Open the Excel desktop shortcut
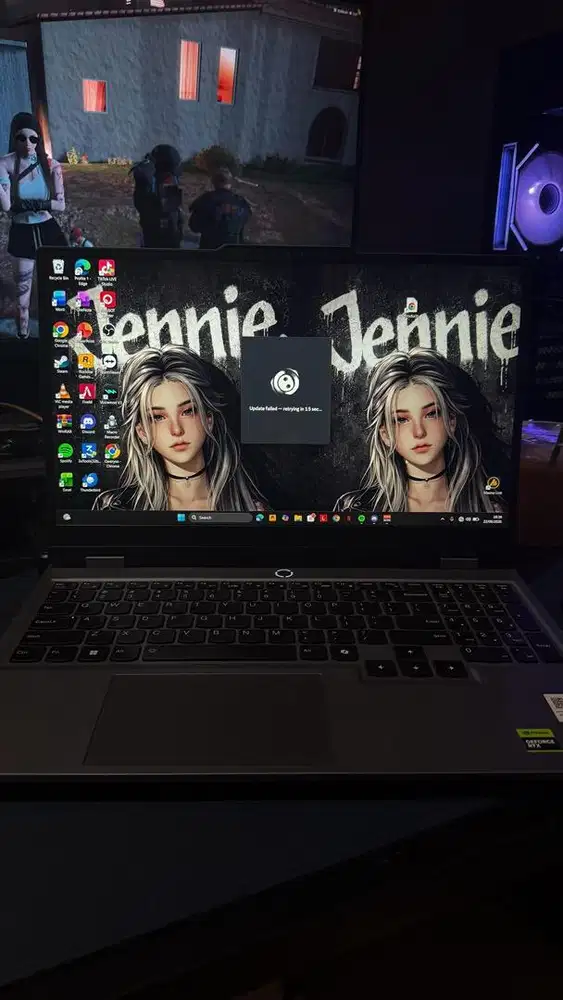Viewport: 563px width, 1000px height. 66,480
